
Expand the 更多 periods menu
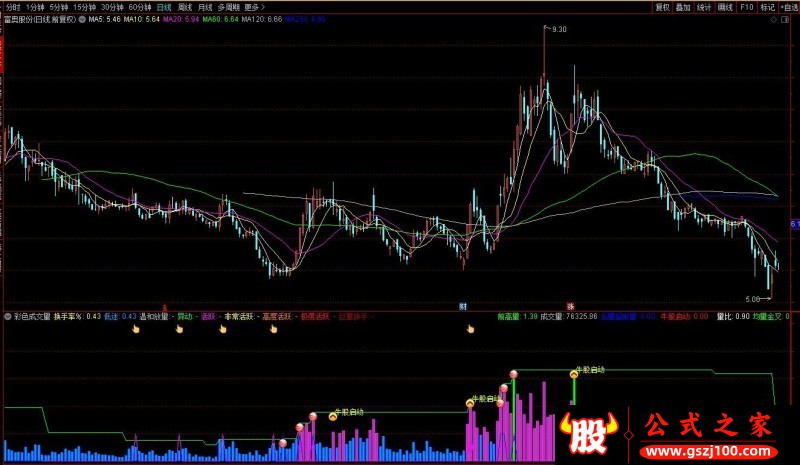[255, 7]
